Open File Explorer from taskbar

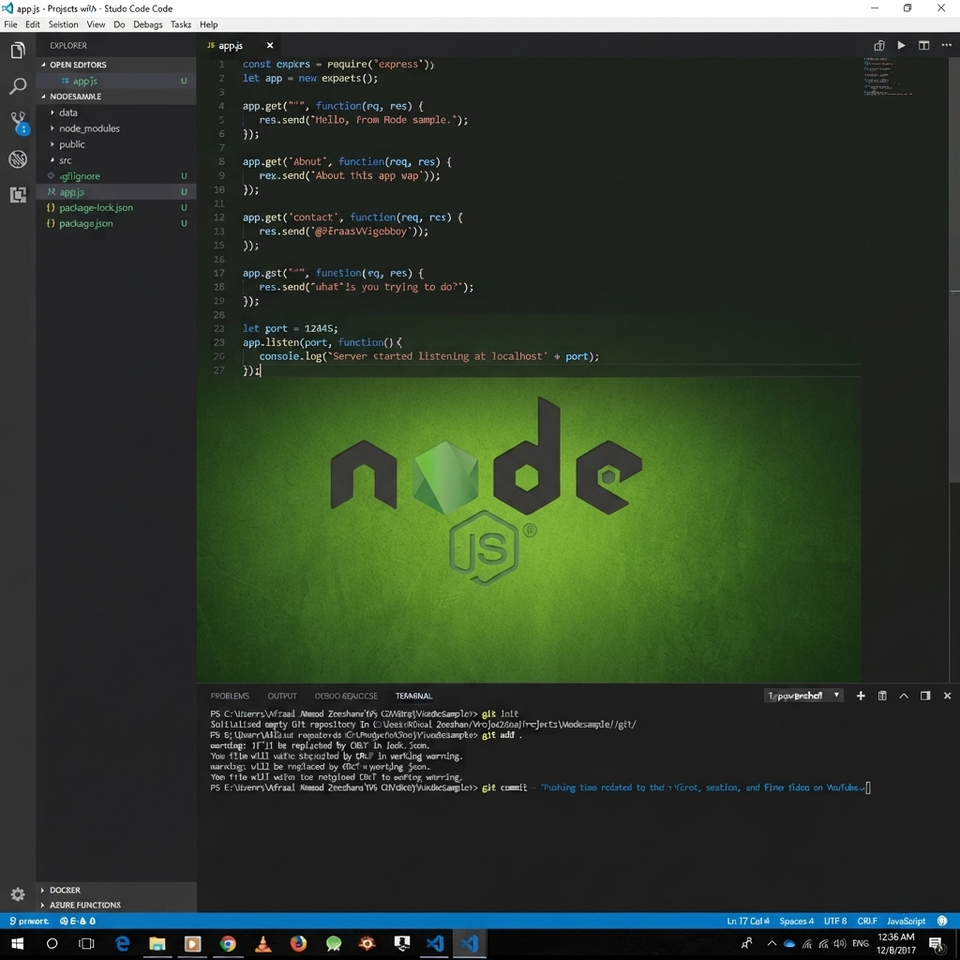[157, 943]
